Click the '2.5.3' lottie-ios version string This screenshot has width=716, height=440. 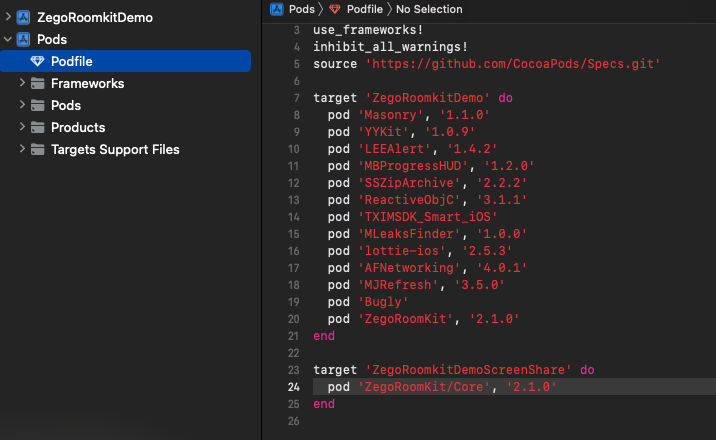pos(487,251)
